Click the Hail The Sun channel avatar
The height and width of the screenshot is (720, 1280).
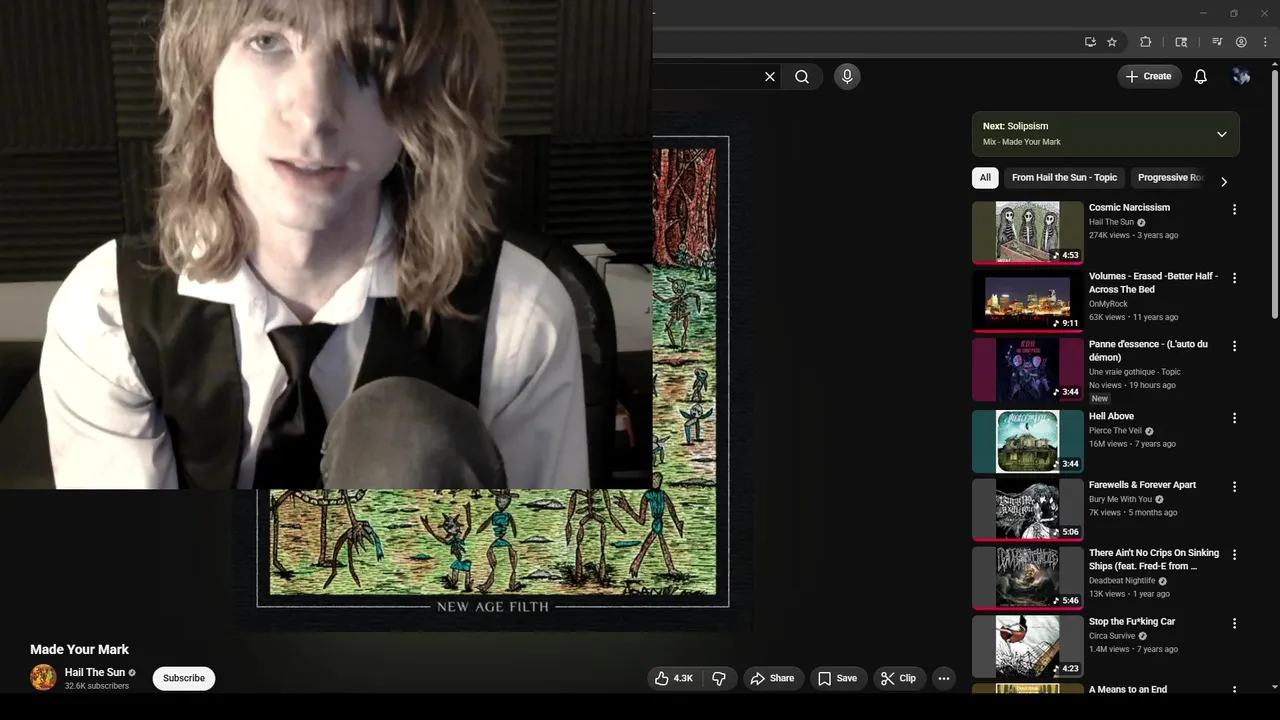coord(43,677)
